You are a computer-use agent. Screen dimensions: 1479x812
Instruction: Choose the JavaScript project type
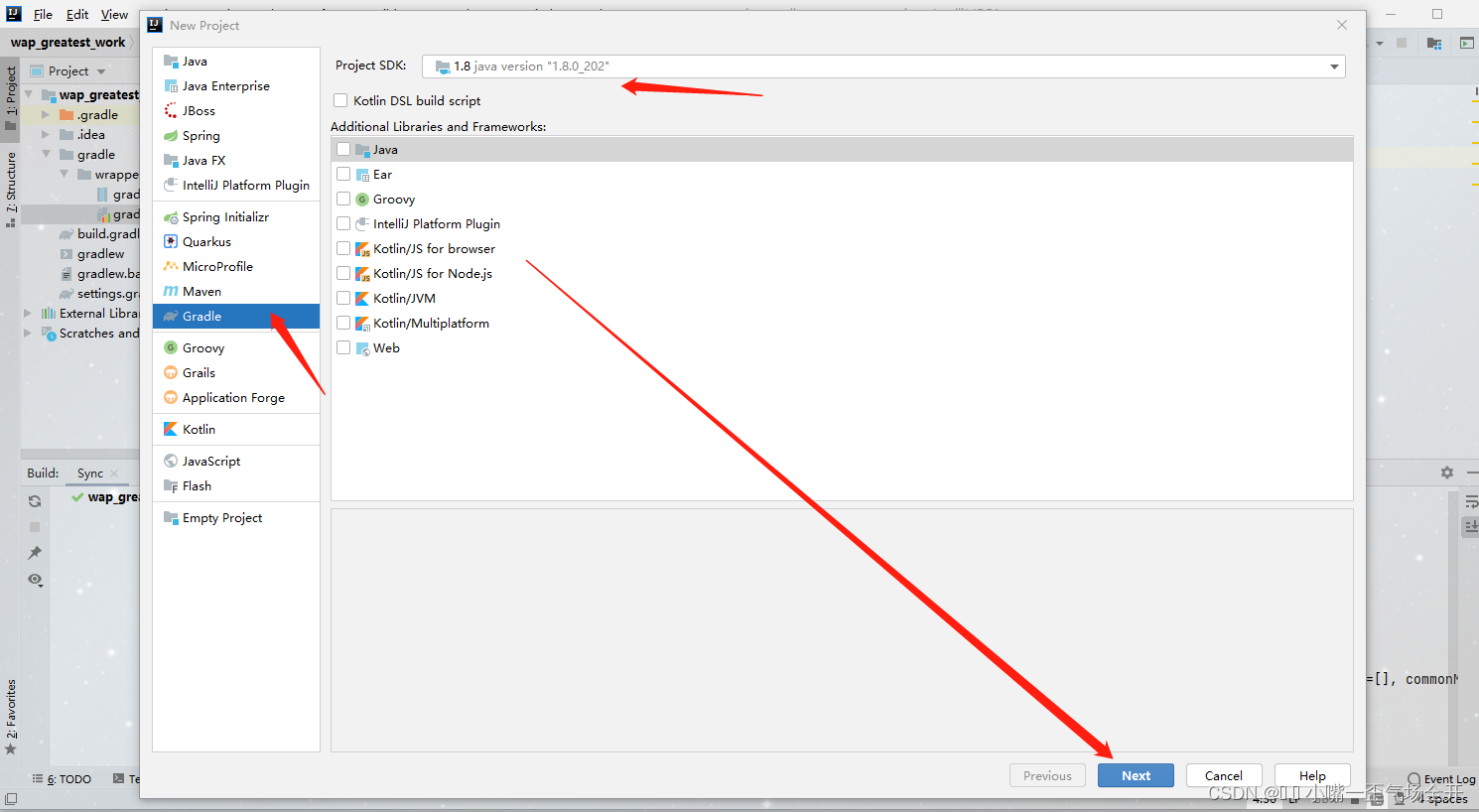pyautogui.click(x=236, y=462)
